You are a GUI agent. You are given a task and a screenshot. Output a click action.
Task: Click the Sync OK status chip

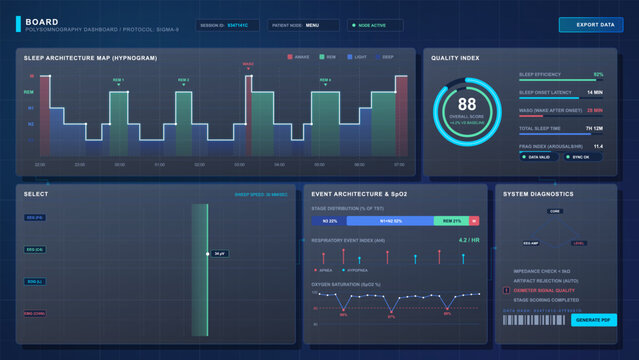click(583, 157)
